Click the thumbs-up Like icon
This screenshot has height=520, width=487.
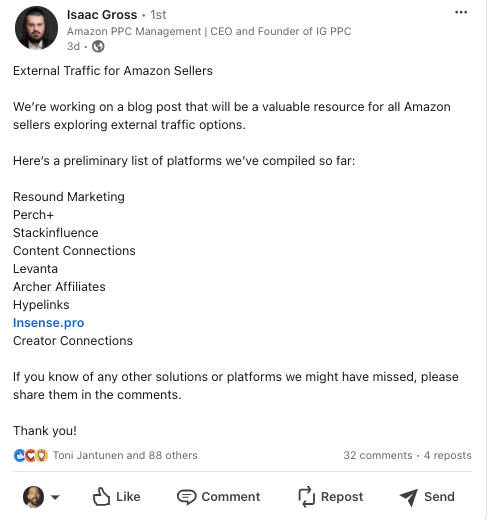click(x=101, y=497)
